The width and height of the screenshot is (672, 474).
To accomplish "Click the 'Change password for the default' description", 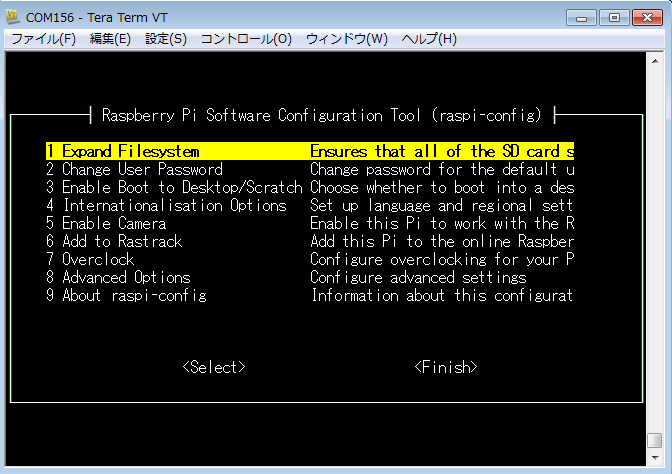I will (442, 169).
